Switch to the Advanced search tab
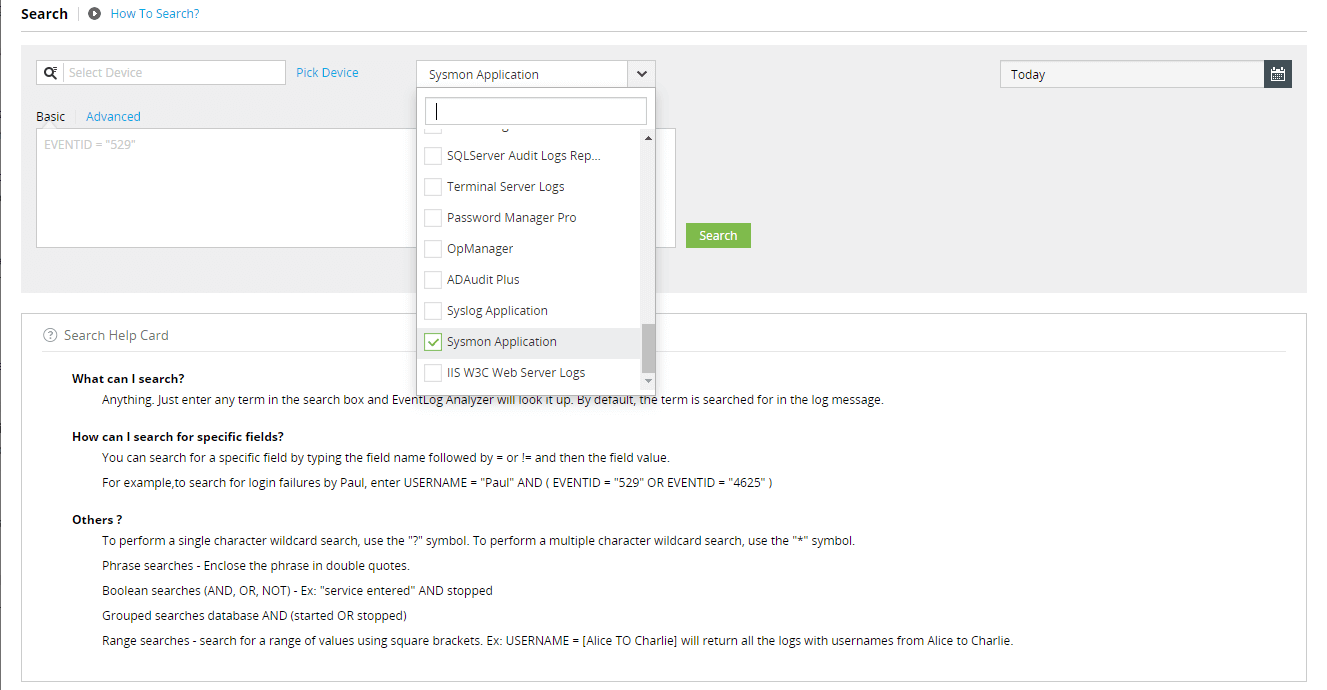 tap(112, 116)
